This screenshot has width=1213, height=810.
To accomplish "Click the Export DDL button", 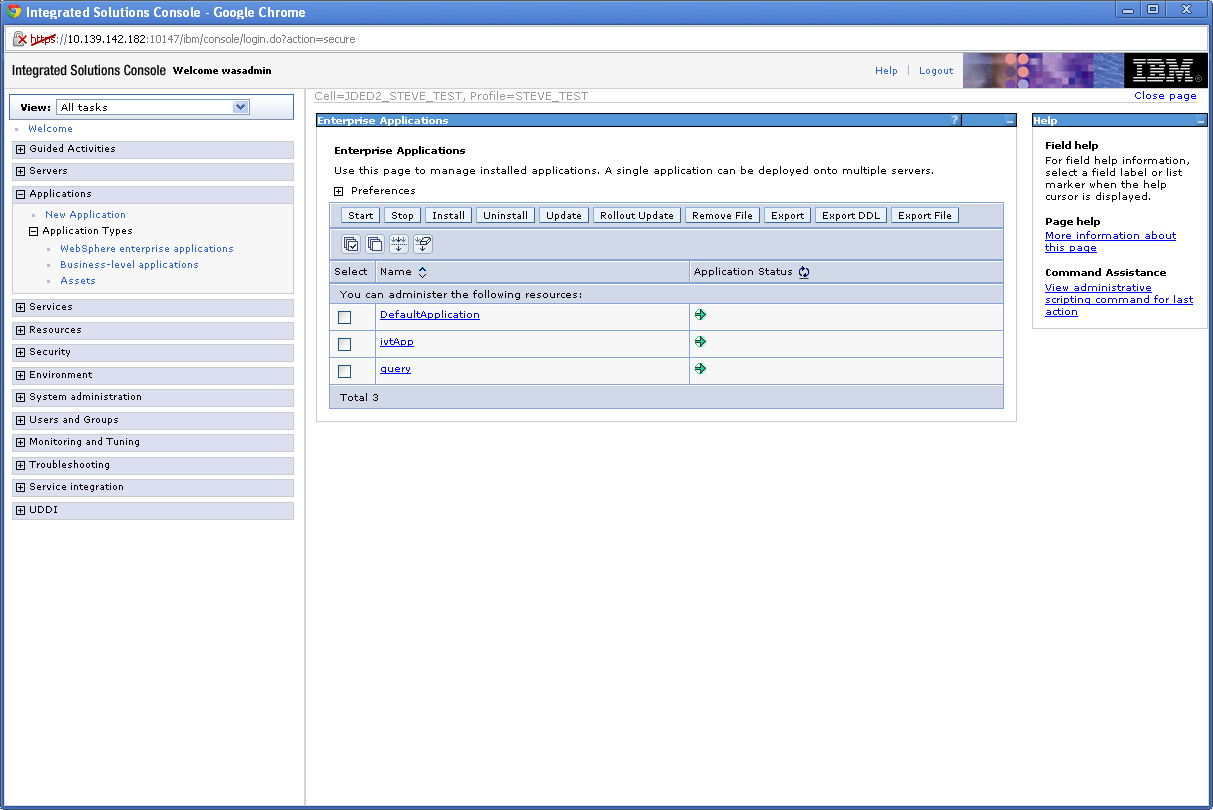I will tap(851, 215).
